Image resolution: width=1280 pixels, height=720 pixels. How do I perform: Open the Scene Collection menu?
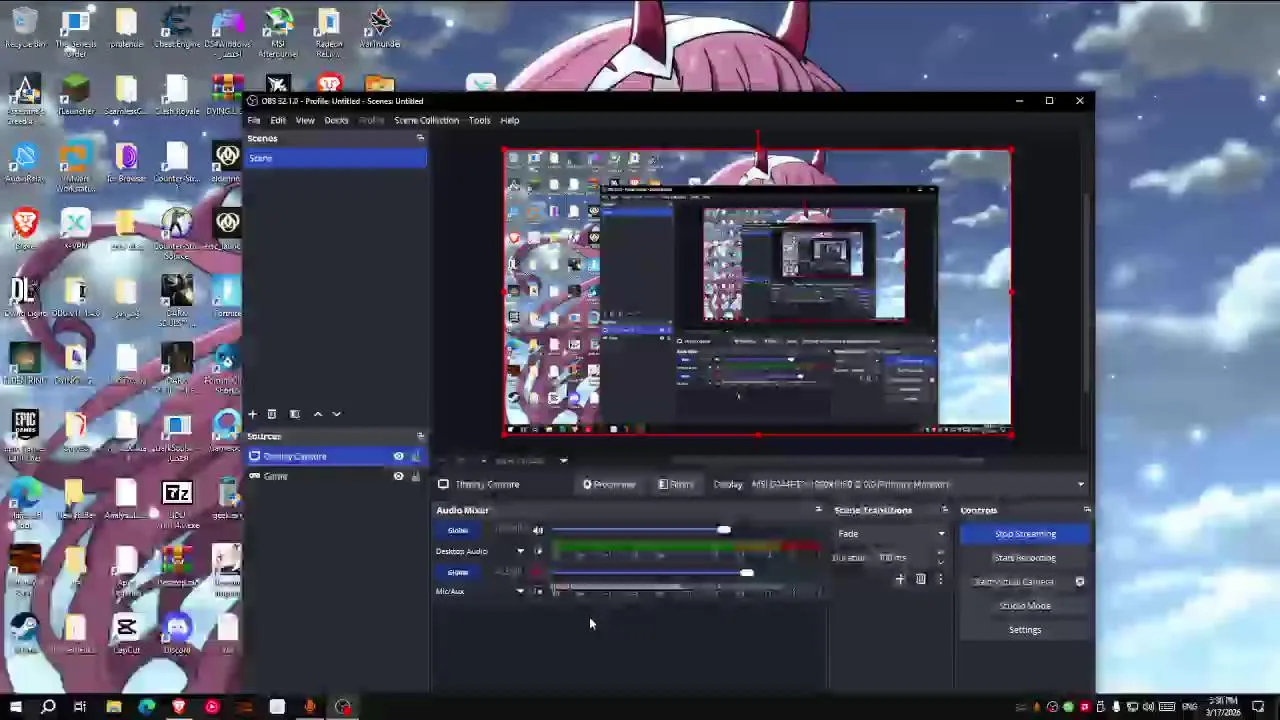click(426, 120)
